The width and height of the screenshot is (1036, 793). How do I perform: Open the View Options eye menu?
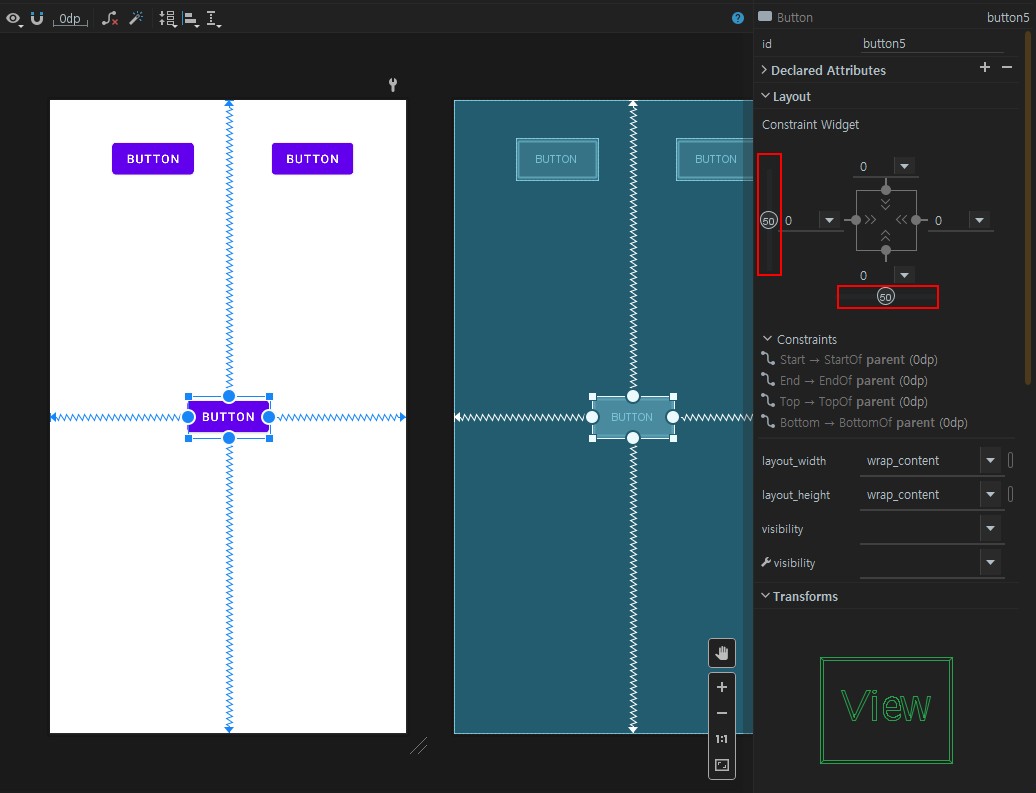click(x=13, y=19)
